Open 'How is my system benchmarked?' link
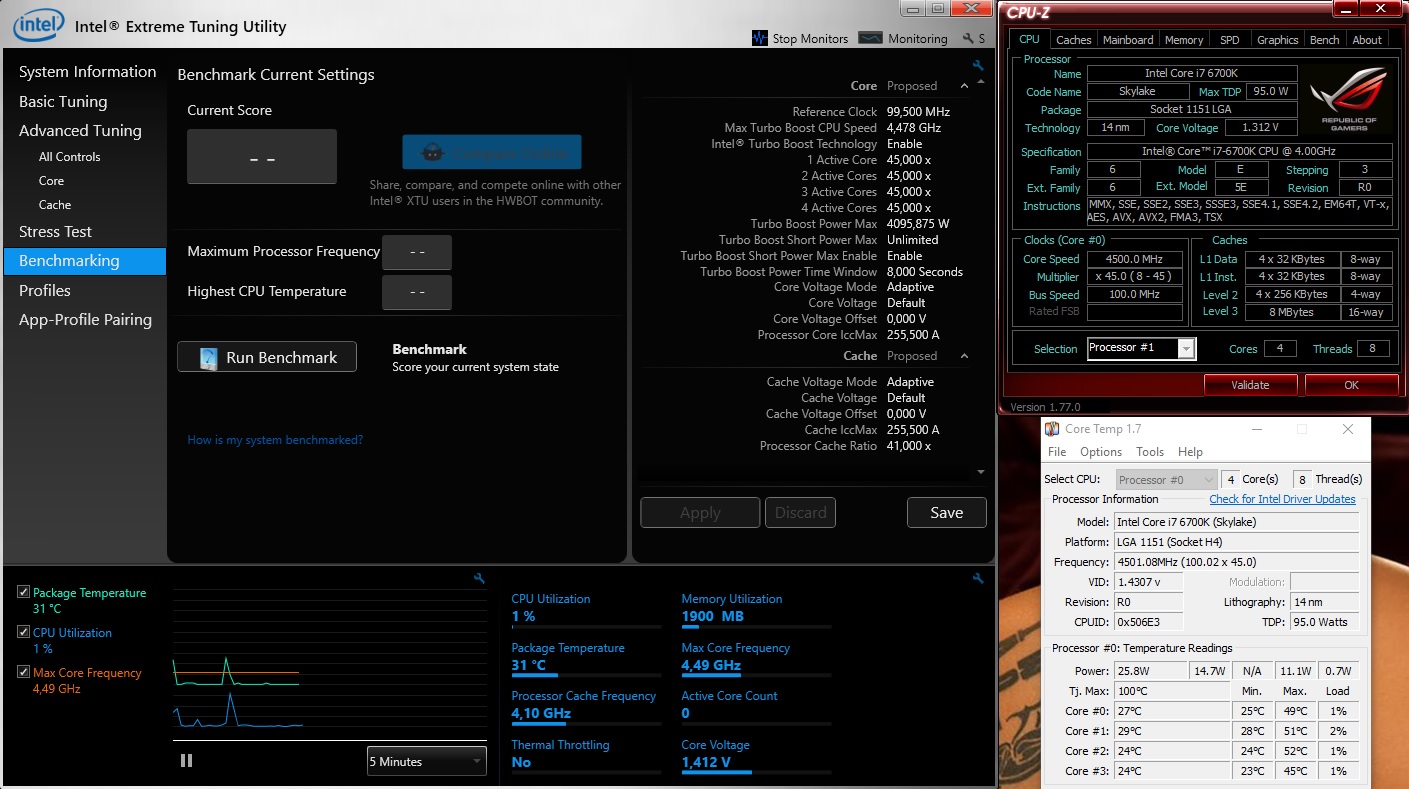 click(275, 440)
